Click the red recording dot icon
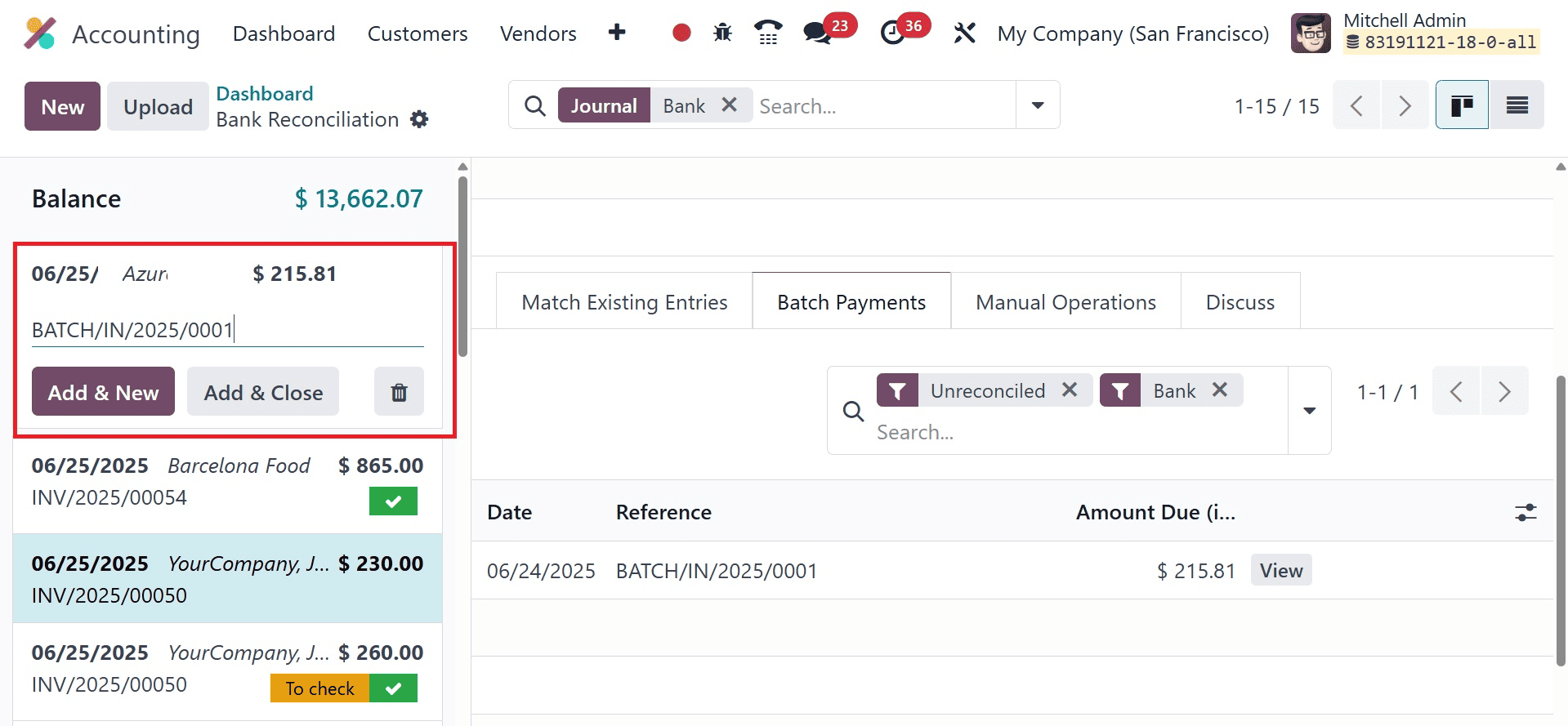Viewport: 1568px width, 726px height. 681,33
